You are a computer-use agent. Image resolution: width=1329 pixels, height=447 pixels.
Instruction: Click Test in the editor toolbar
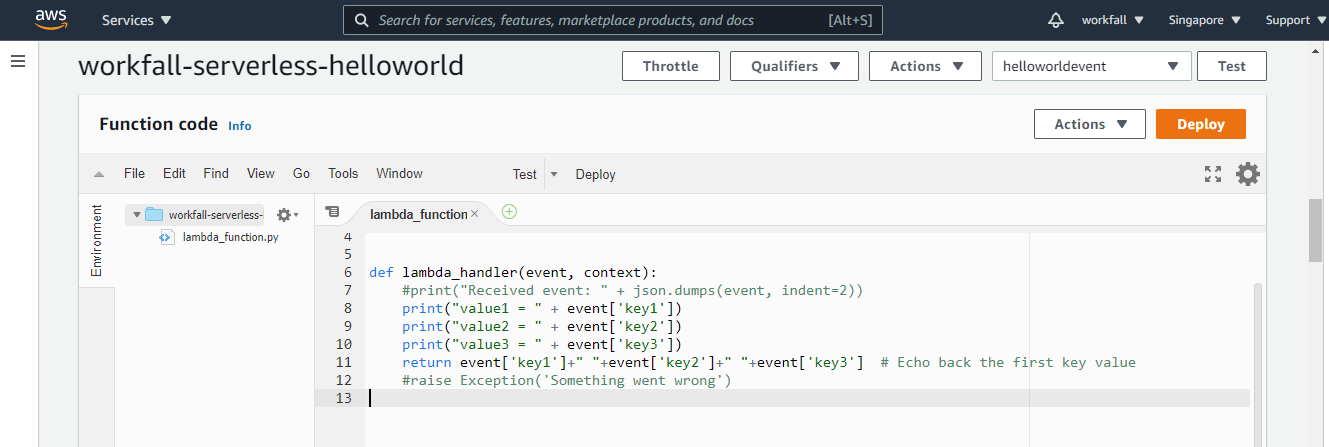pyautogui.click(x=525, y=174)
